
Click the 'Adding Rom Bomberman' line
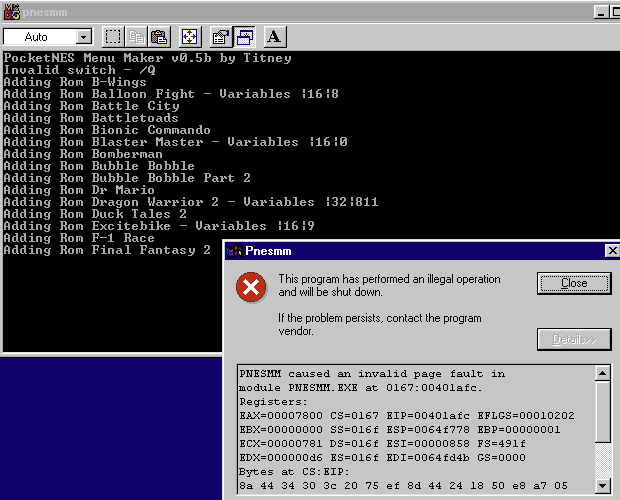point(83,154)
